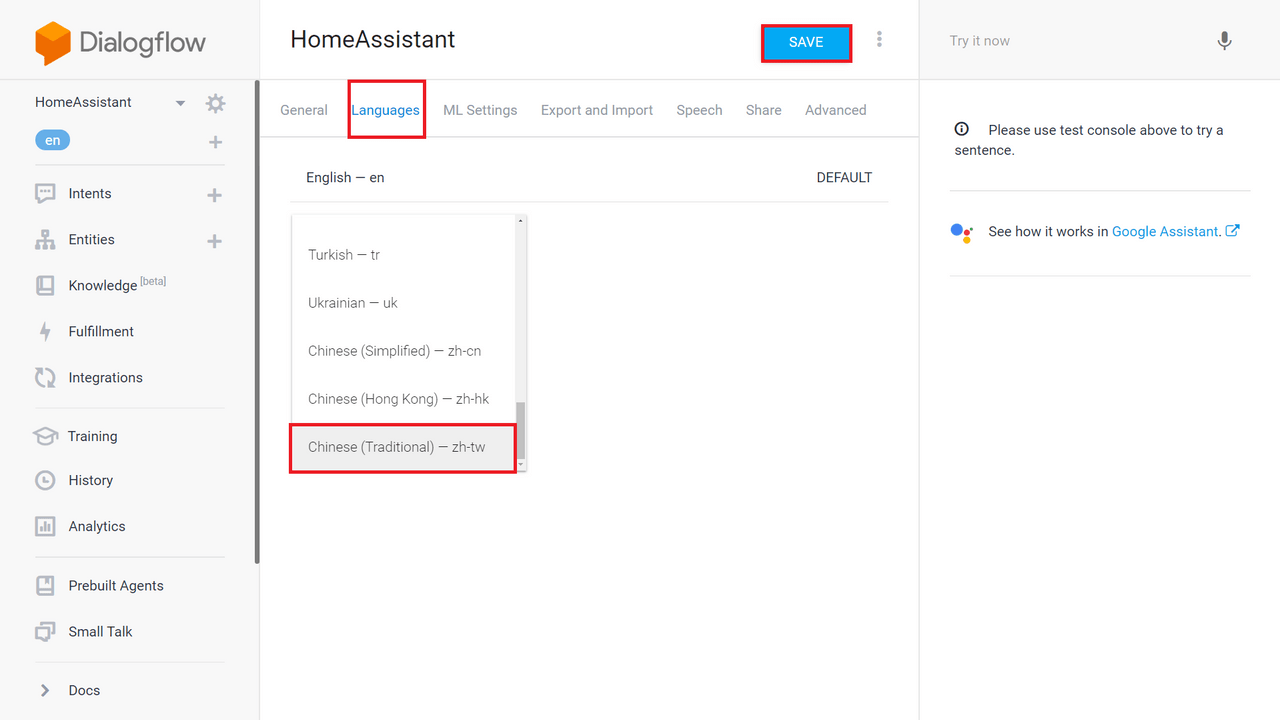Open Training in the sidebar
Viewport: 1280px width, 720px height.
93,436
